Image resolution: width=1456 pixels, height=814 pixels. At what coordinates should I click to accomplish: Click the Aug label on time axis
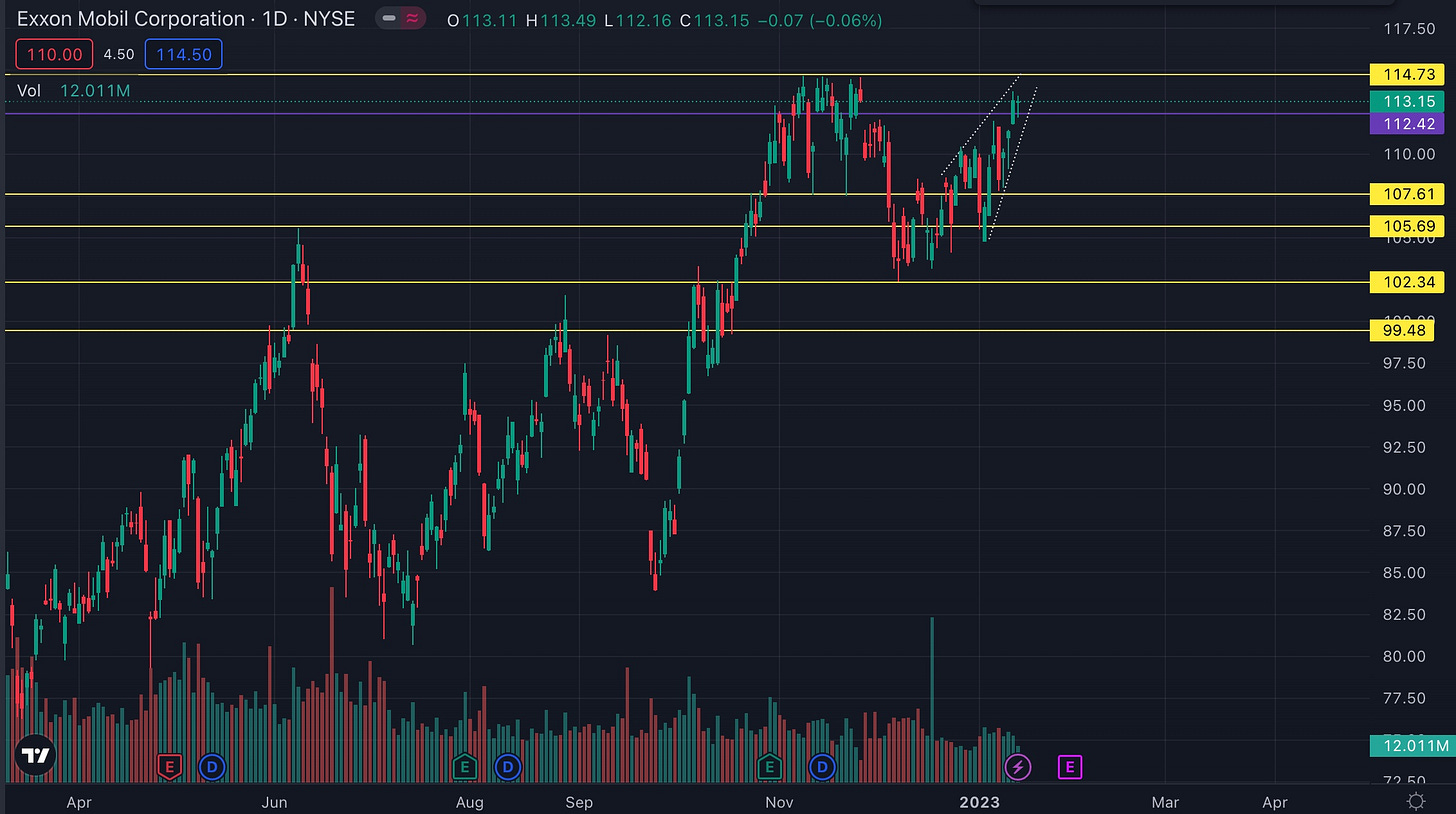click(x=469, y=802)
